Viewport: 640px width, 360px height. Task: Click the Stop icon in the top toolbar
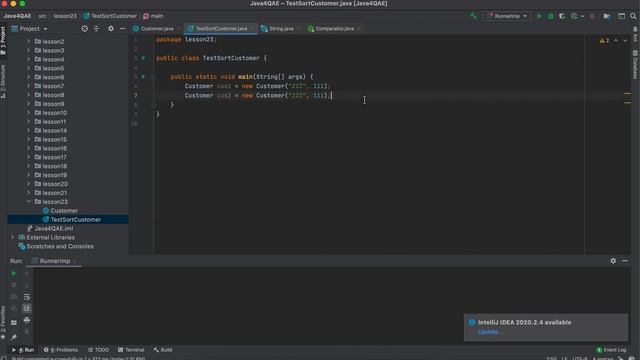[592, 16]
